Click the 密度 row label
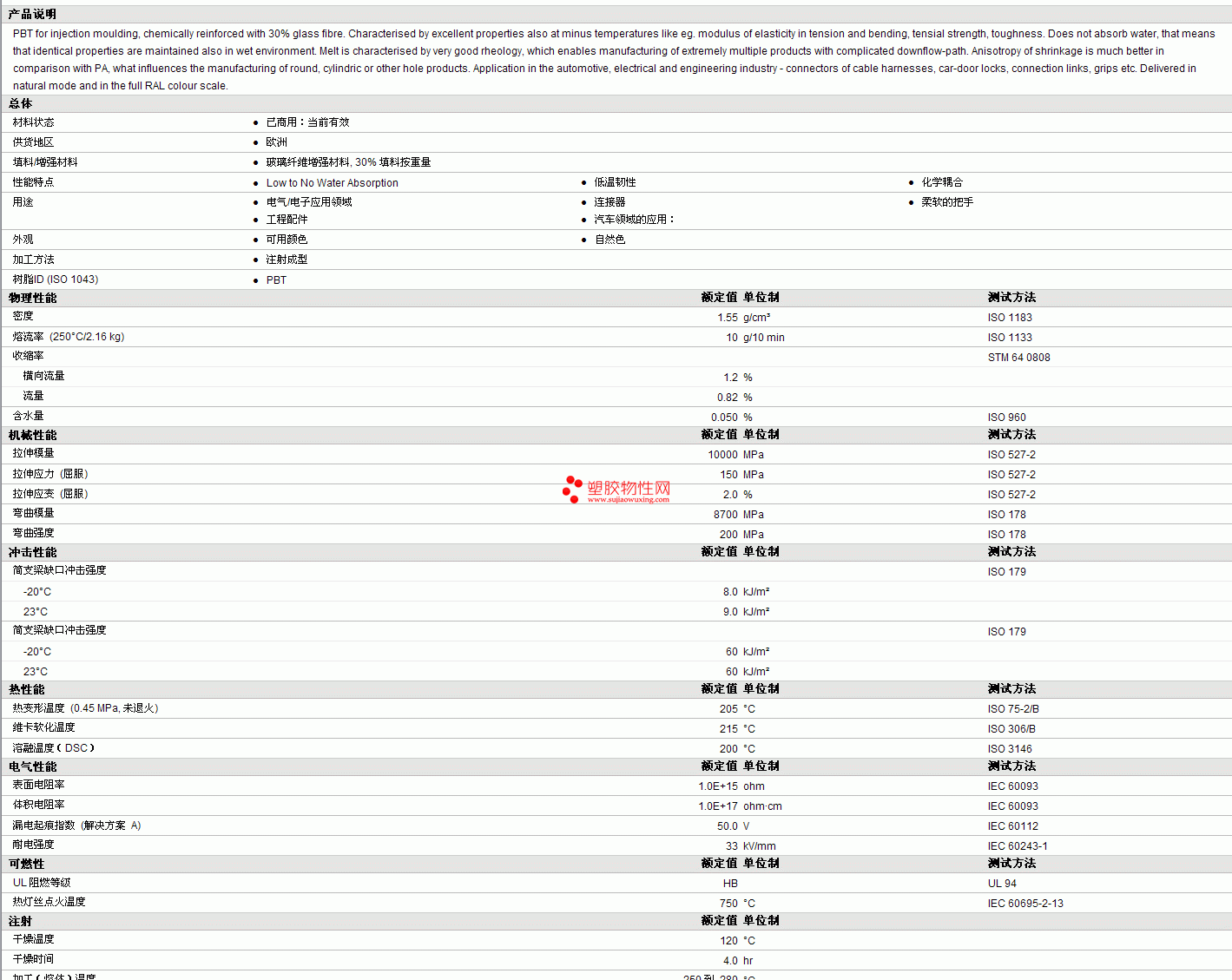 pyautogui.click(x=23, y=316)
